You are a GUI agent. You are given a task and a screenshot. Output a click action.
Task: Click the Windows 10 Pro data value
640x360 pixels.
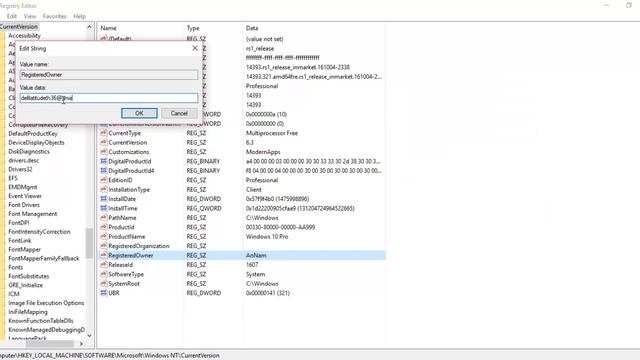(267, 236)
